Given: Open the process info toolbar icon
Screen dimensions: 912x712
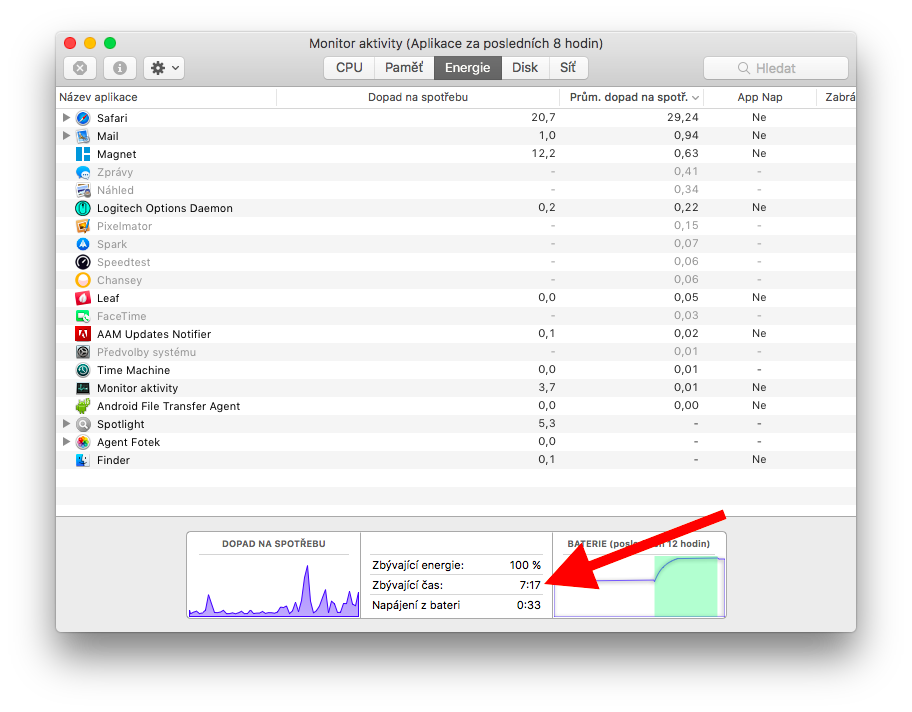Looking at the screenshot, I should [x=120, y=68].
